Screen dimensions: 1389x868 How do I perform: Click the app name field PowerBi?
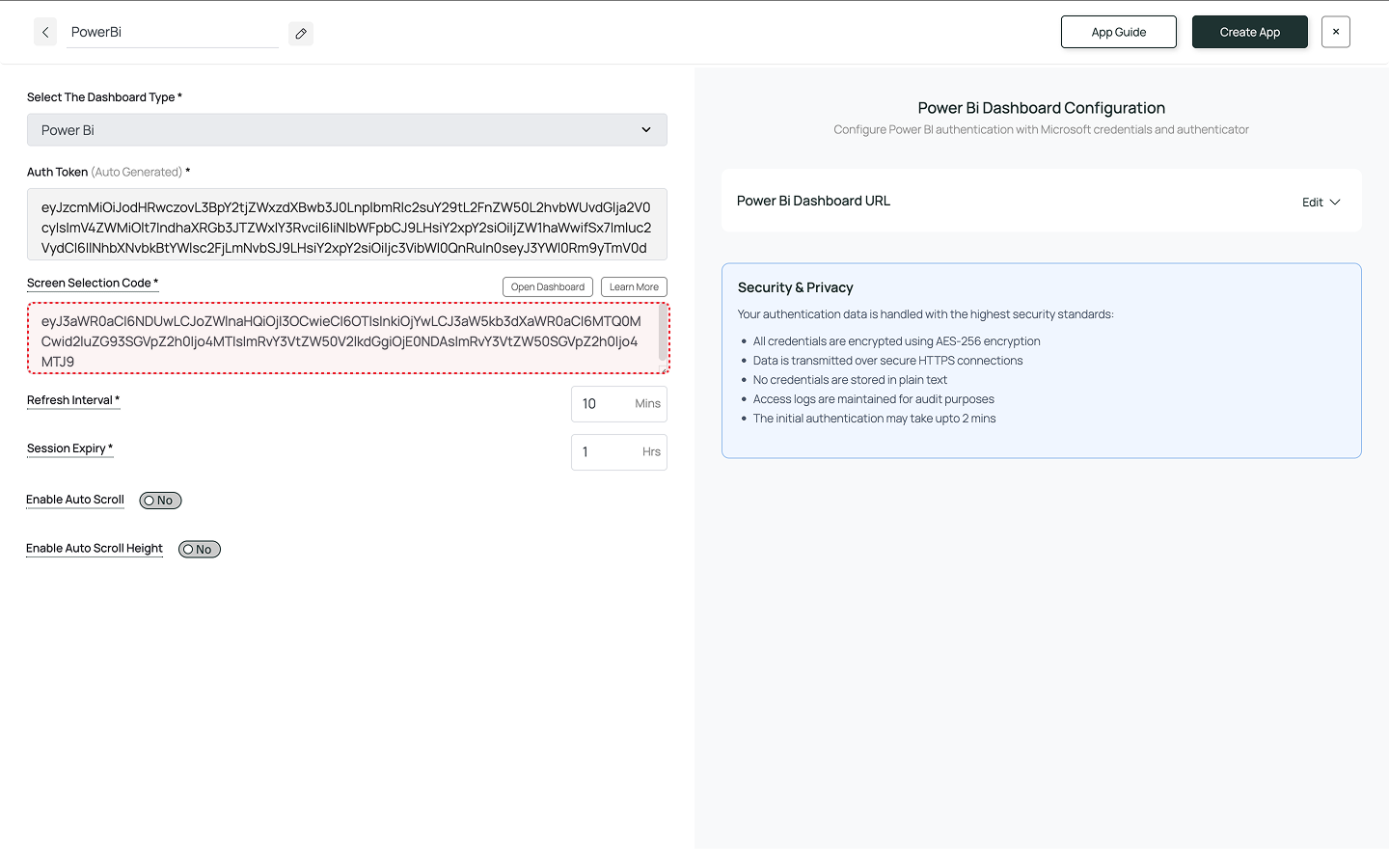coord(172,32)
